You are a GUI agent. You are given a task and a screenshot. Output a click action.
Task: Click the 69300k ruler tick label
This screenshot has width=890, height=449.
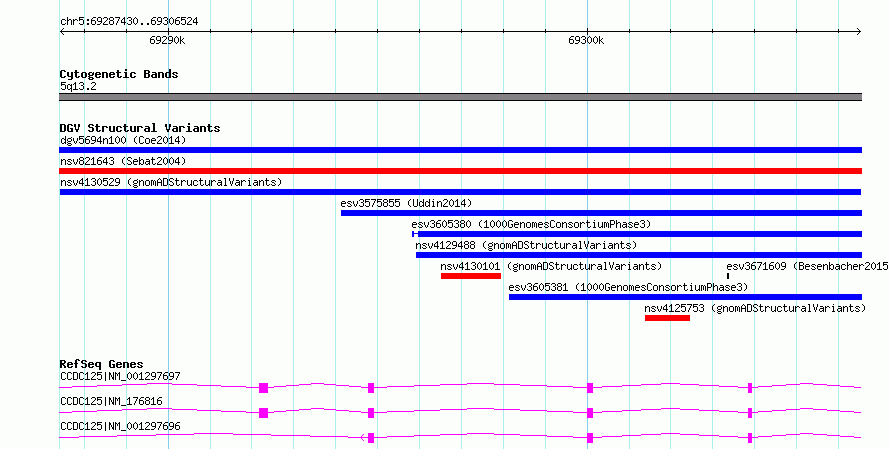[x=586, y=40]
